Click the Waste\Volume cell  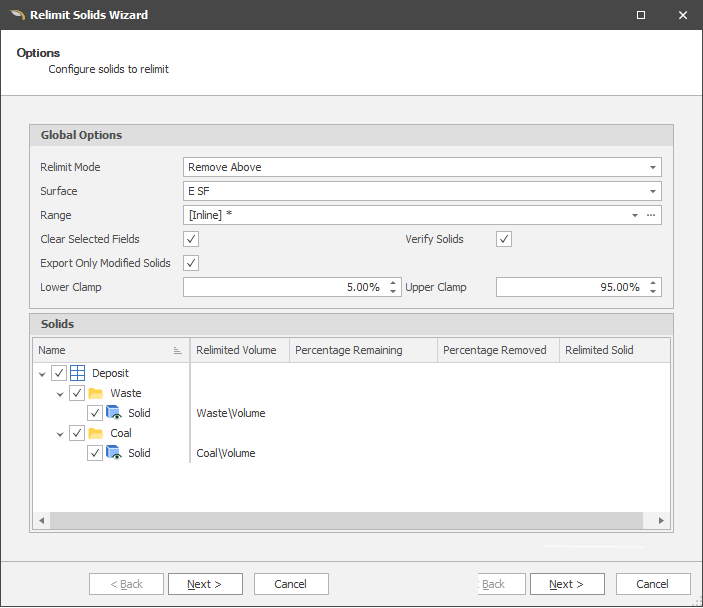pyautogui.click(x=231, y=413)
